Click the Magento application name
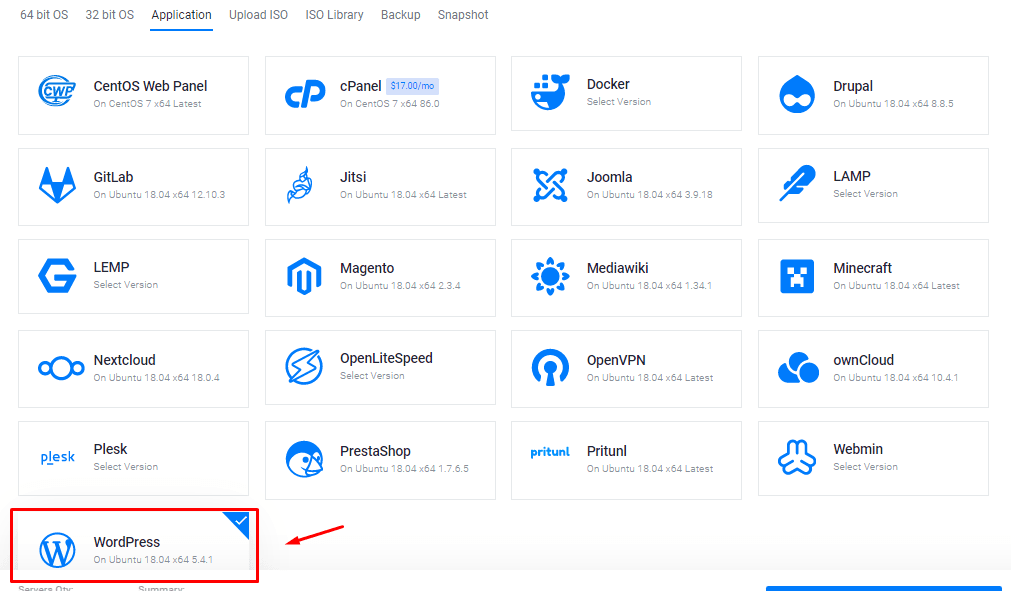Viewport: 1011px width, 591px height. (x=367, y=268)
